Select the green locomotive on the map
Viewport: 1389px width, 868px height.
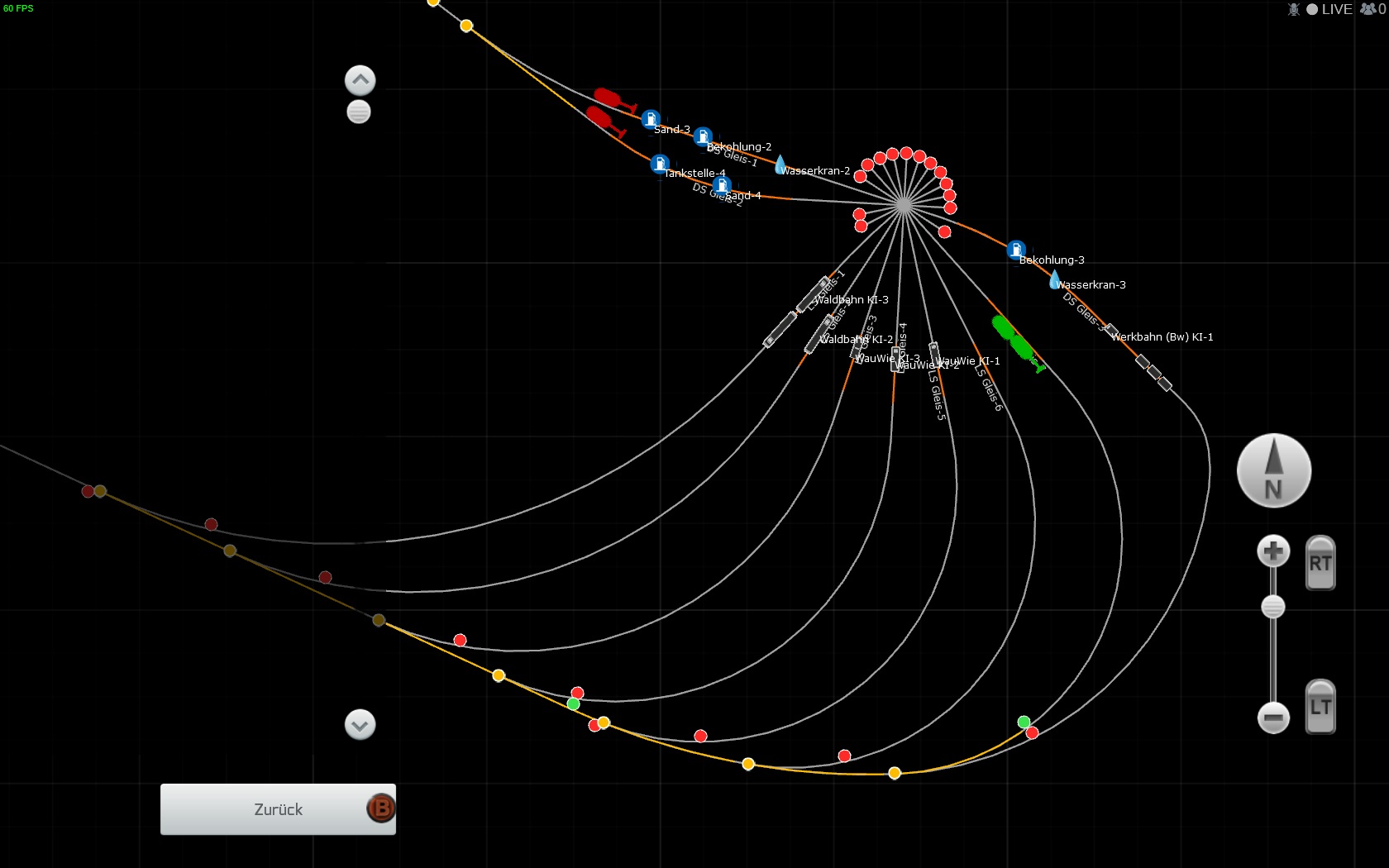pos(1018,343)
